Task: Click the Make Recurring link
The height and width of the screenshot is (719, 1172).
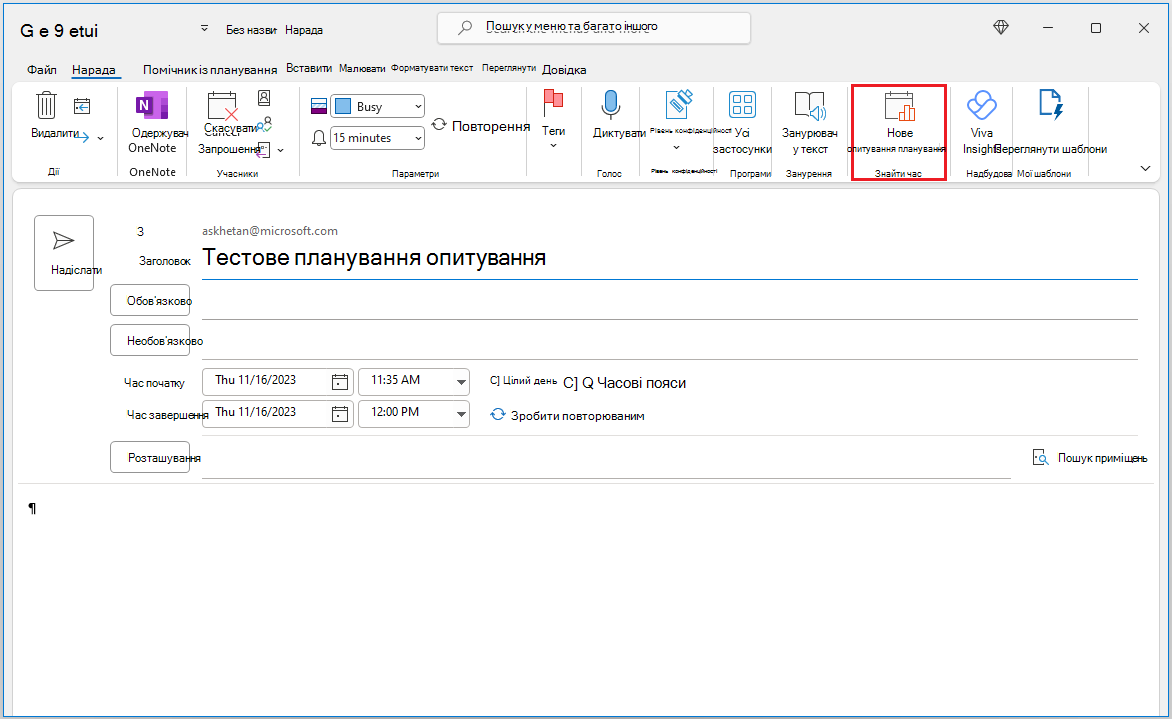Action: [577, 416]
